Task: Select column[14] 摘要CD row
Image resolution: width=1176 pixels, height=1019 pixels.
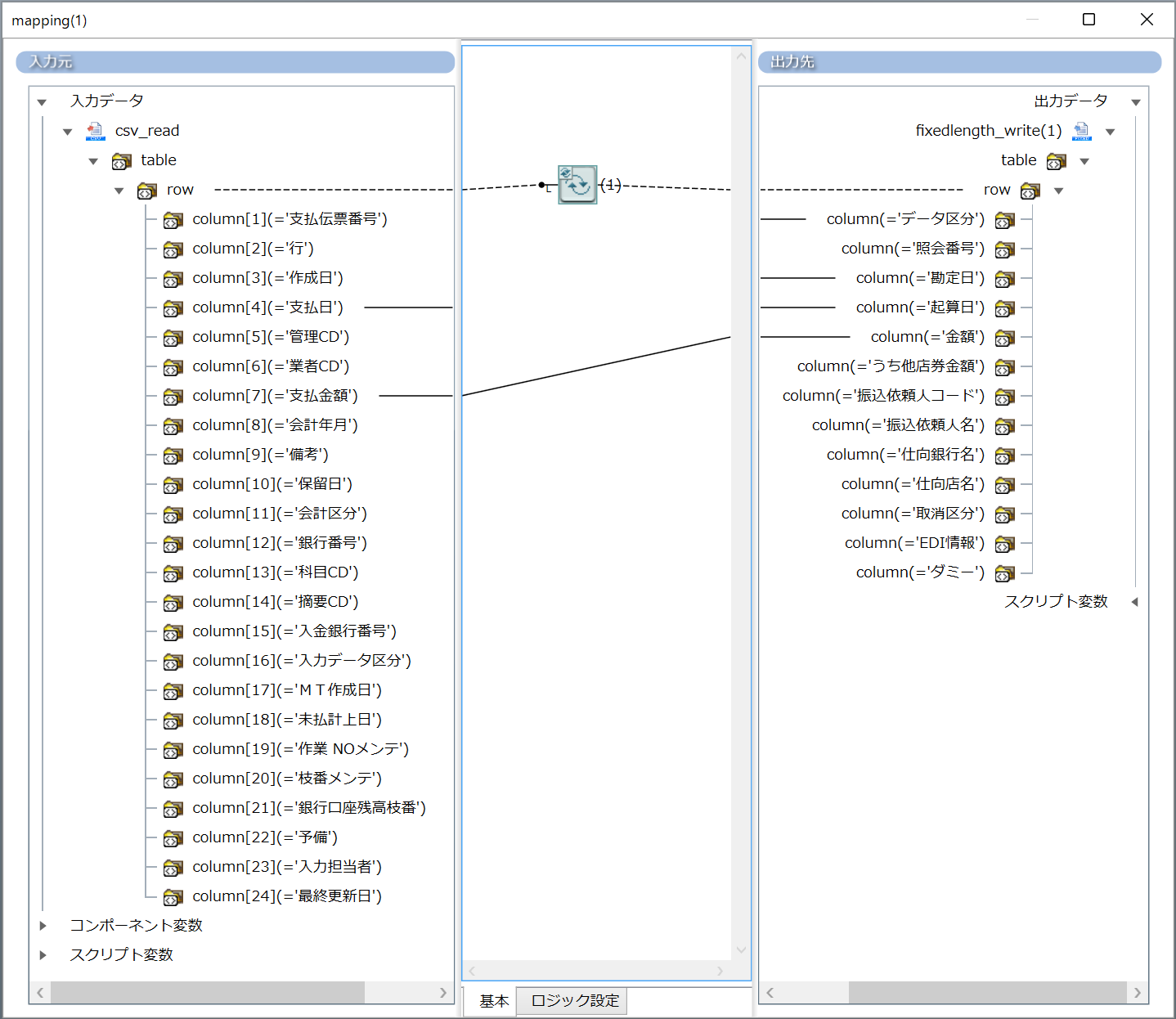Action: click(x=275, y=602)
